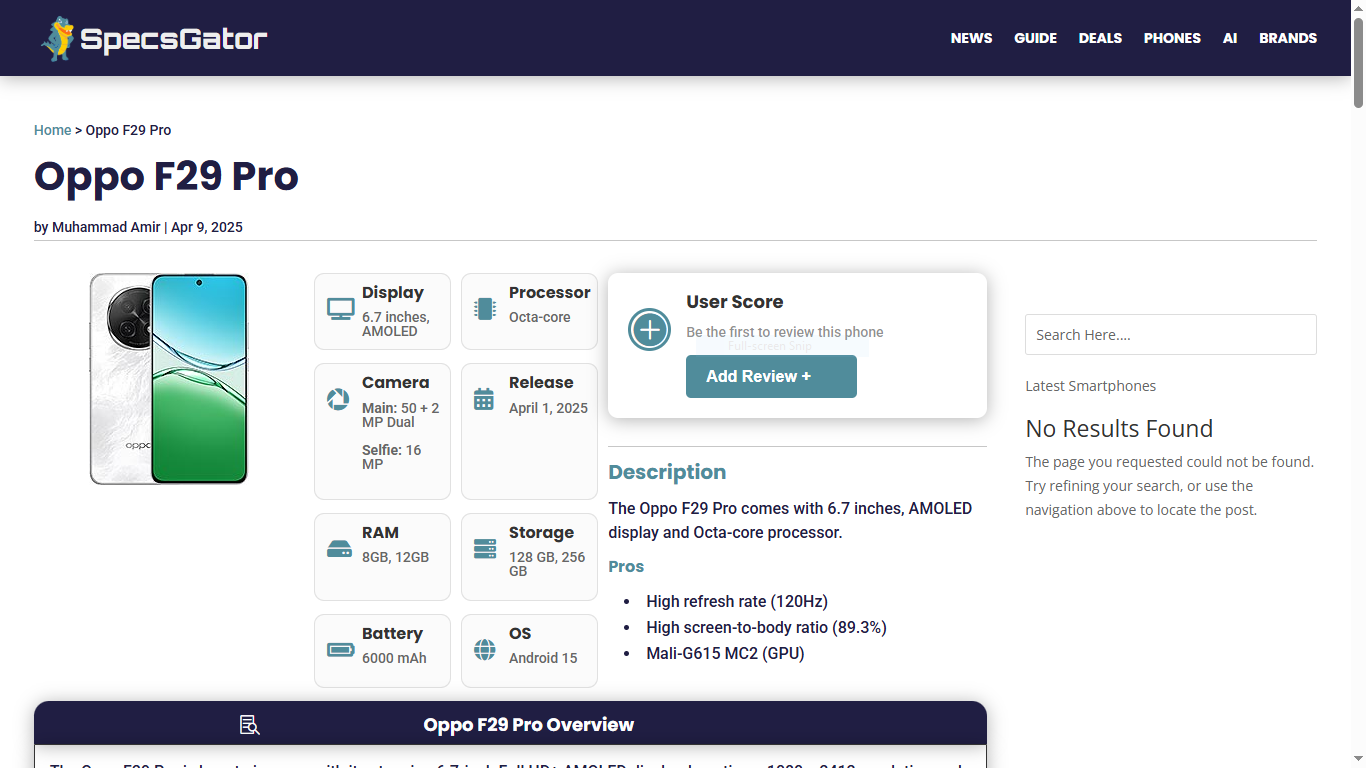The height and width of the screenshot is (768, 1366).
Task: Follow the Home breadcrumb link
Action: [x=52, y=130]
